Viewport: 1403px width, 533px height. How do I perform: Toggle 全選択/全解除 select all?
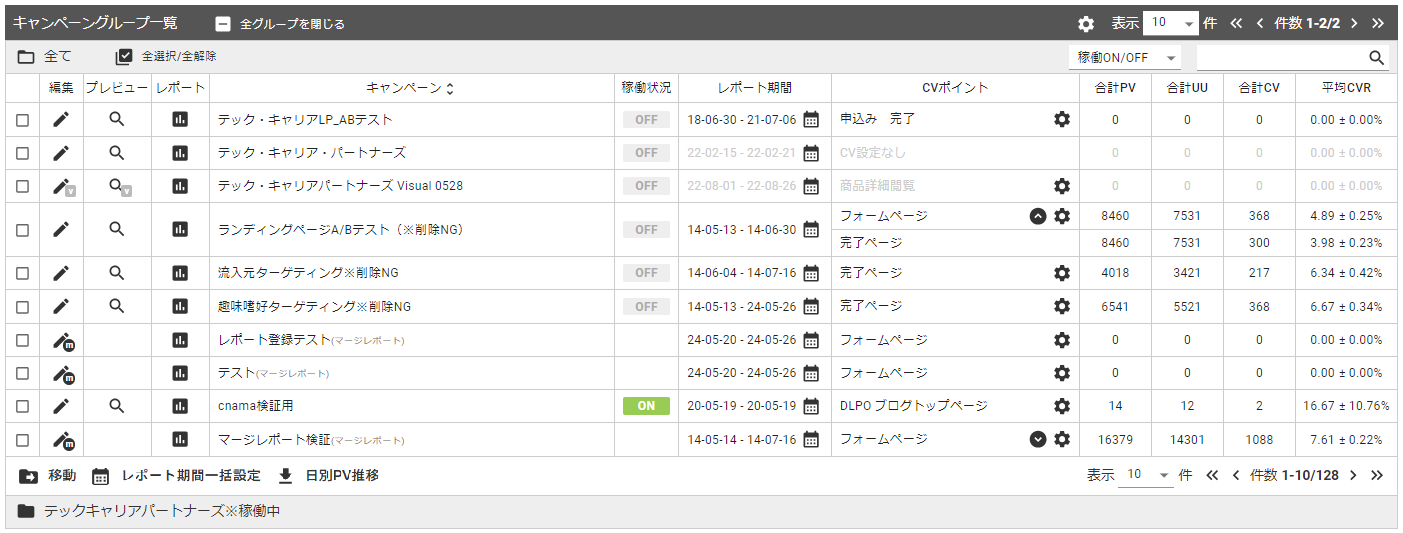(x=166, y=57)
